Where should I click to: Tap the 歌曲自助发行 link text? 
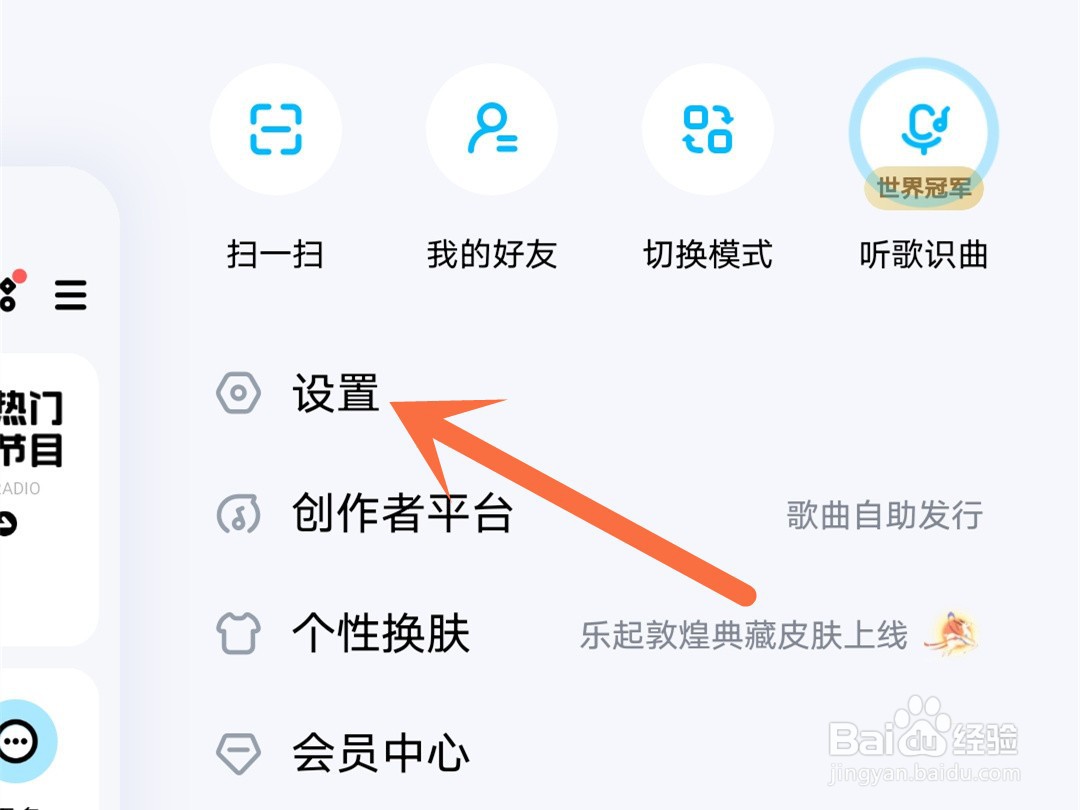click(884, 515)
